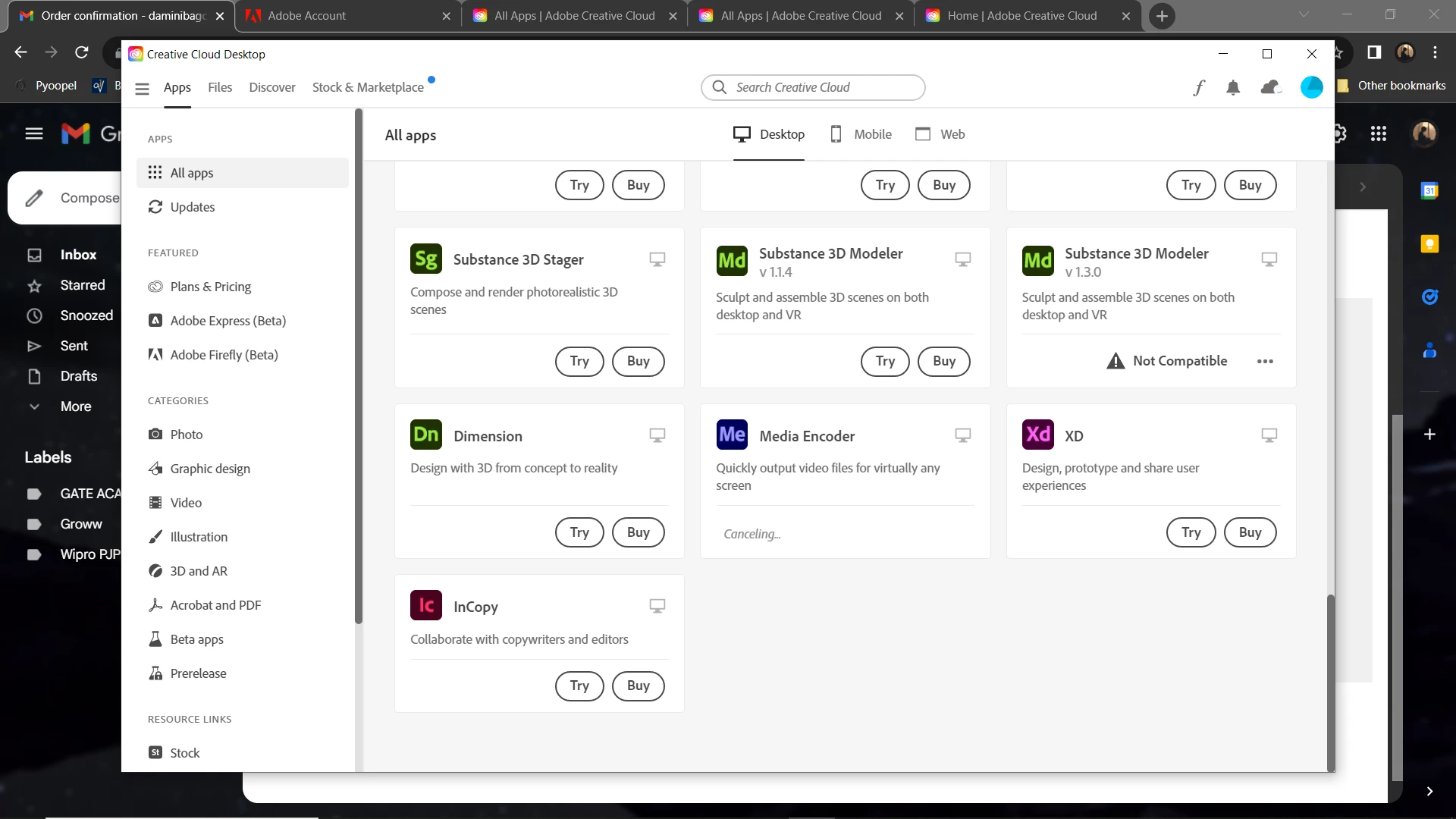The image size is (1456, 819).
Task: Click the app list vertical scrollbar
Action: (x=1330, y=682)
